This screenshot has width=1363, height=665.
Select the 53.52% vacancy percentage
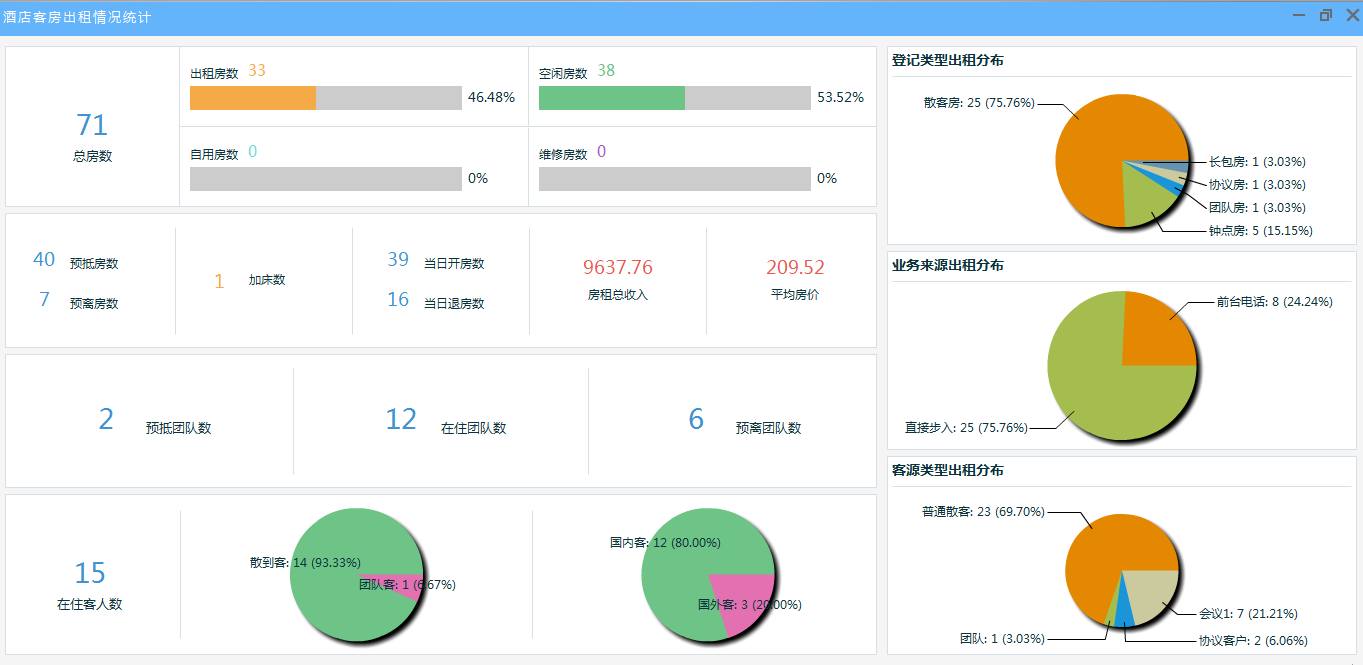click(840, 98)
